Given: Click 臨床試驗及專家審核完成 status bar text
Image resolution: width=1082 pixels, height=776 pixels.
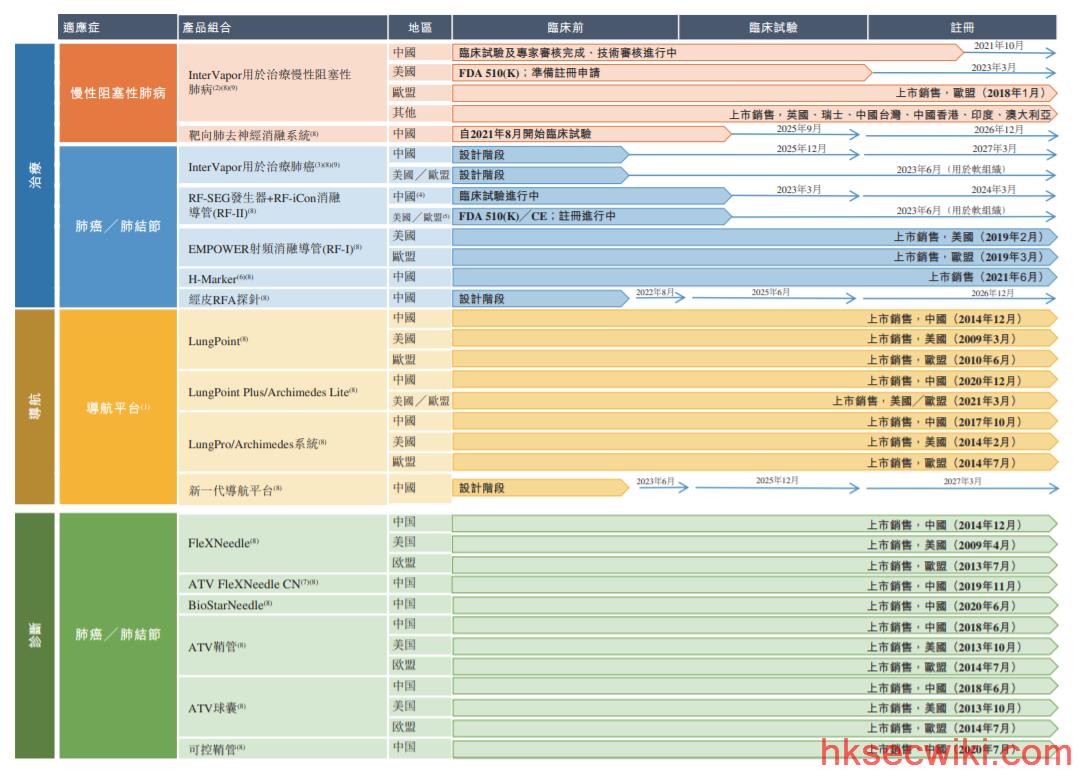Looking at the screenshot, I should [x=567, y=52].
